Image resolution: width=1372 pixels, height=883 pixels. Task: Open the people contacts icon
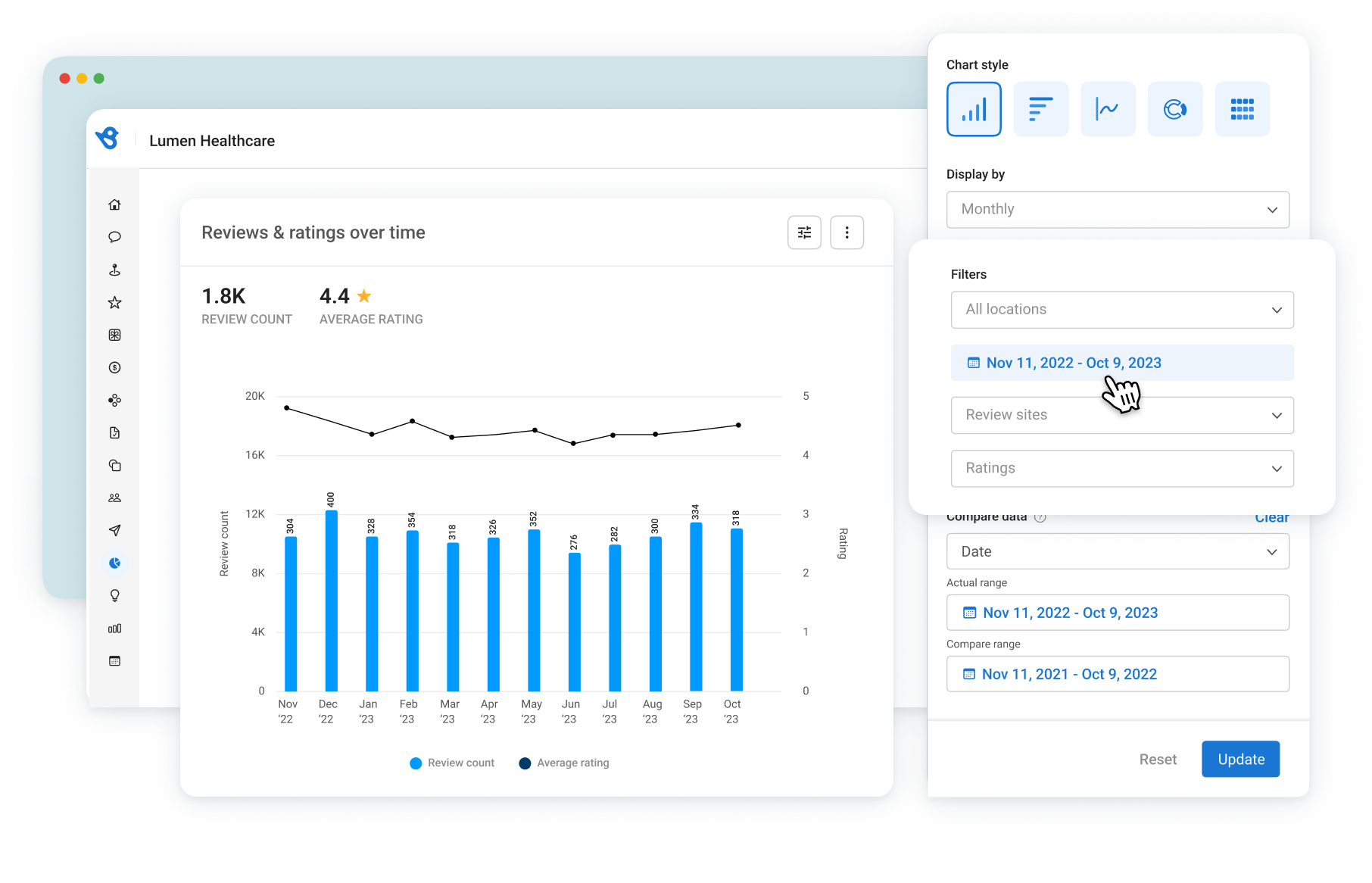(114, 498)
